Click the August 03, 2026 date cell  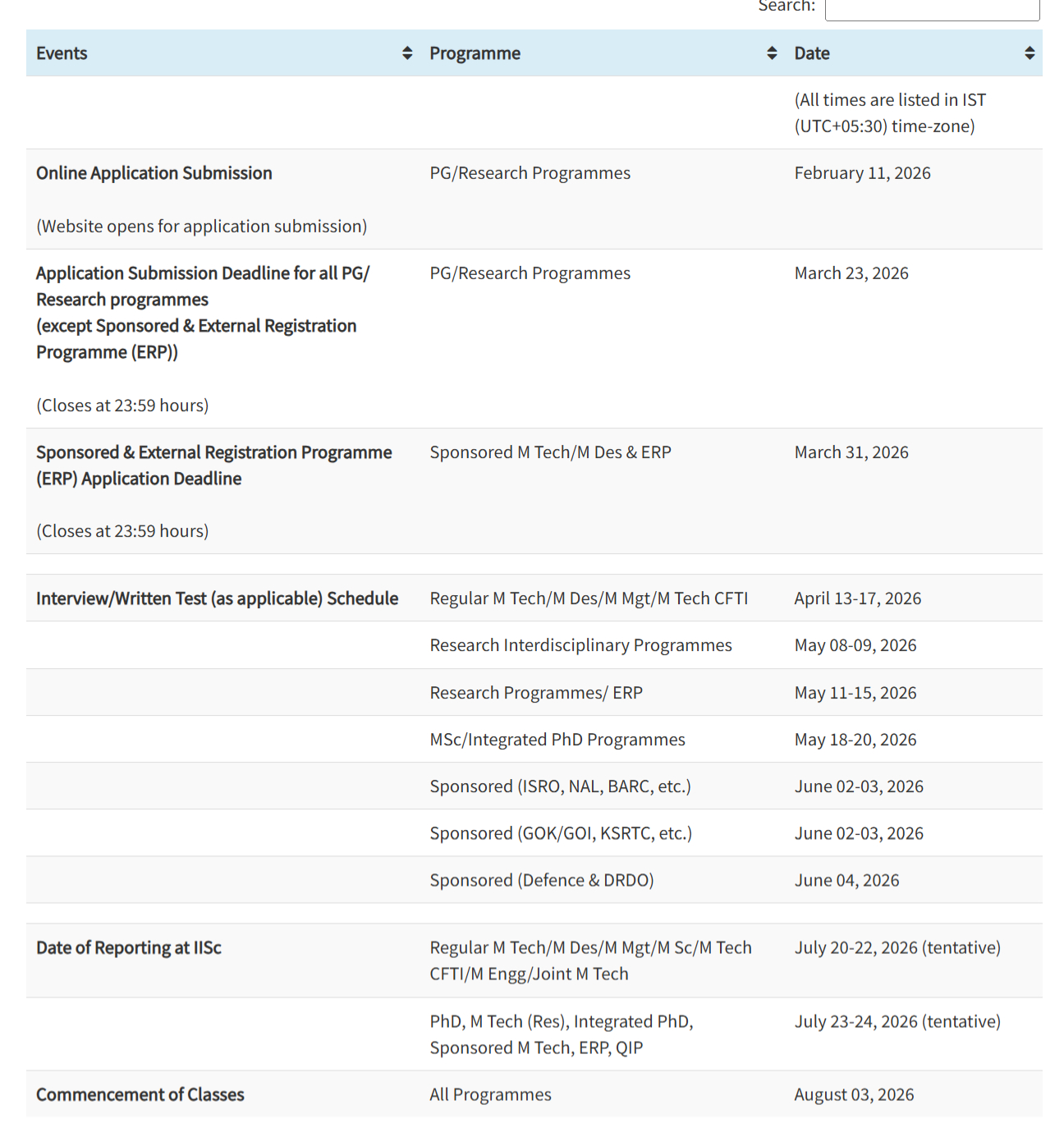click(854, 1094)
